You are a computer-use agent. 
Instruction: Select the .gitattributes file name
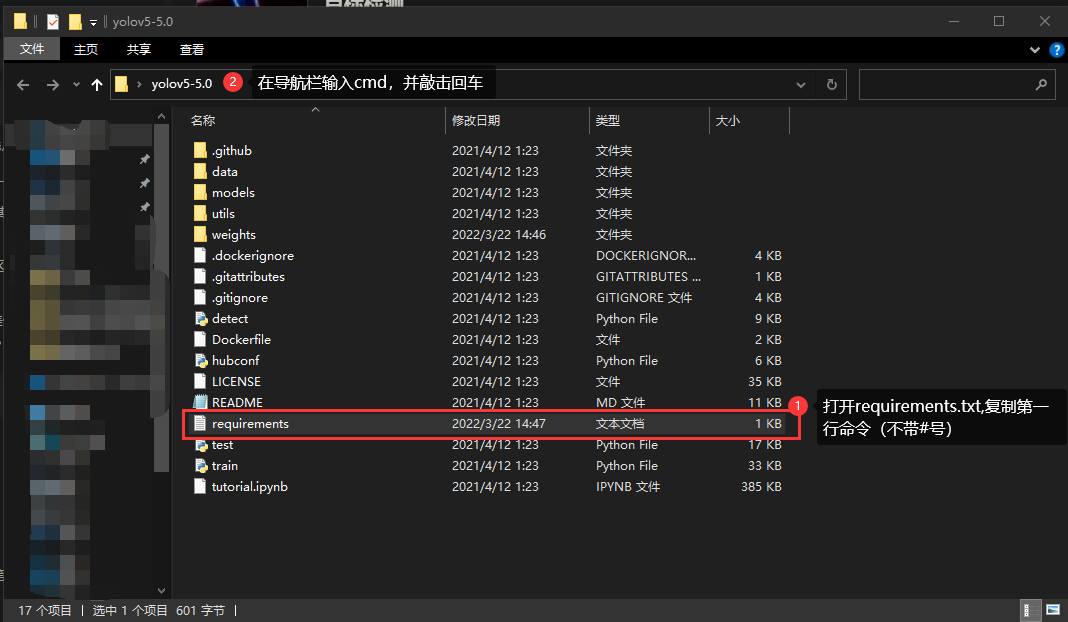[x=248, y=277]
